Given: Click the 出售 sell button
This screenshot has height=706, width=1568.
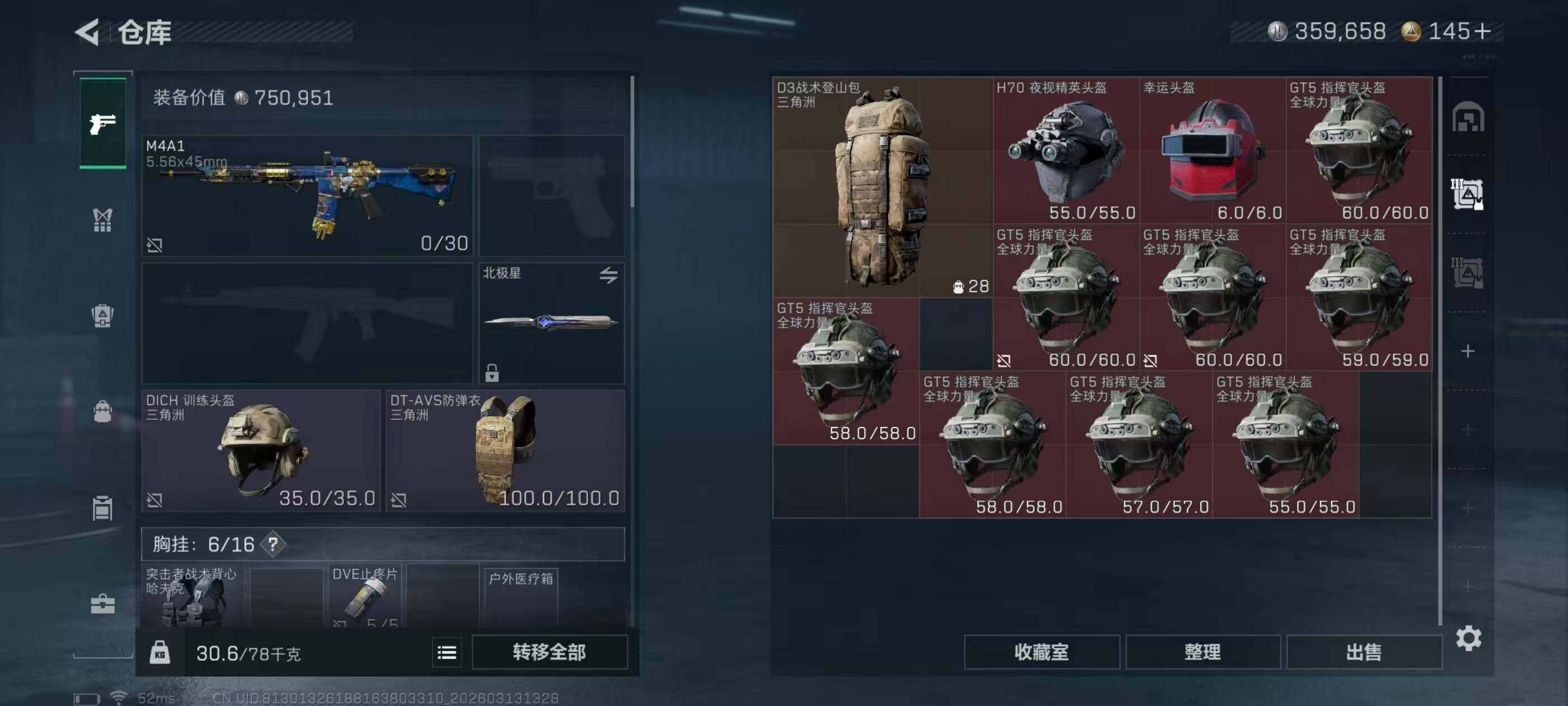Looking at the screenshot, I should tap(1364, 652).
